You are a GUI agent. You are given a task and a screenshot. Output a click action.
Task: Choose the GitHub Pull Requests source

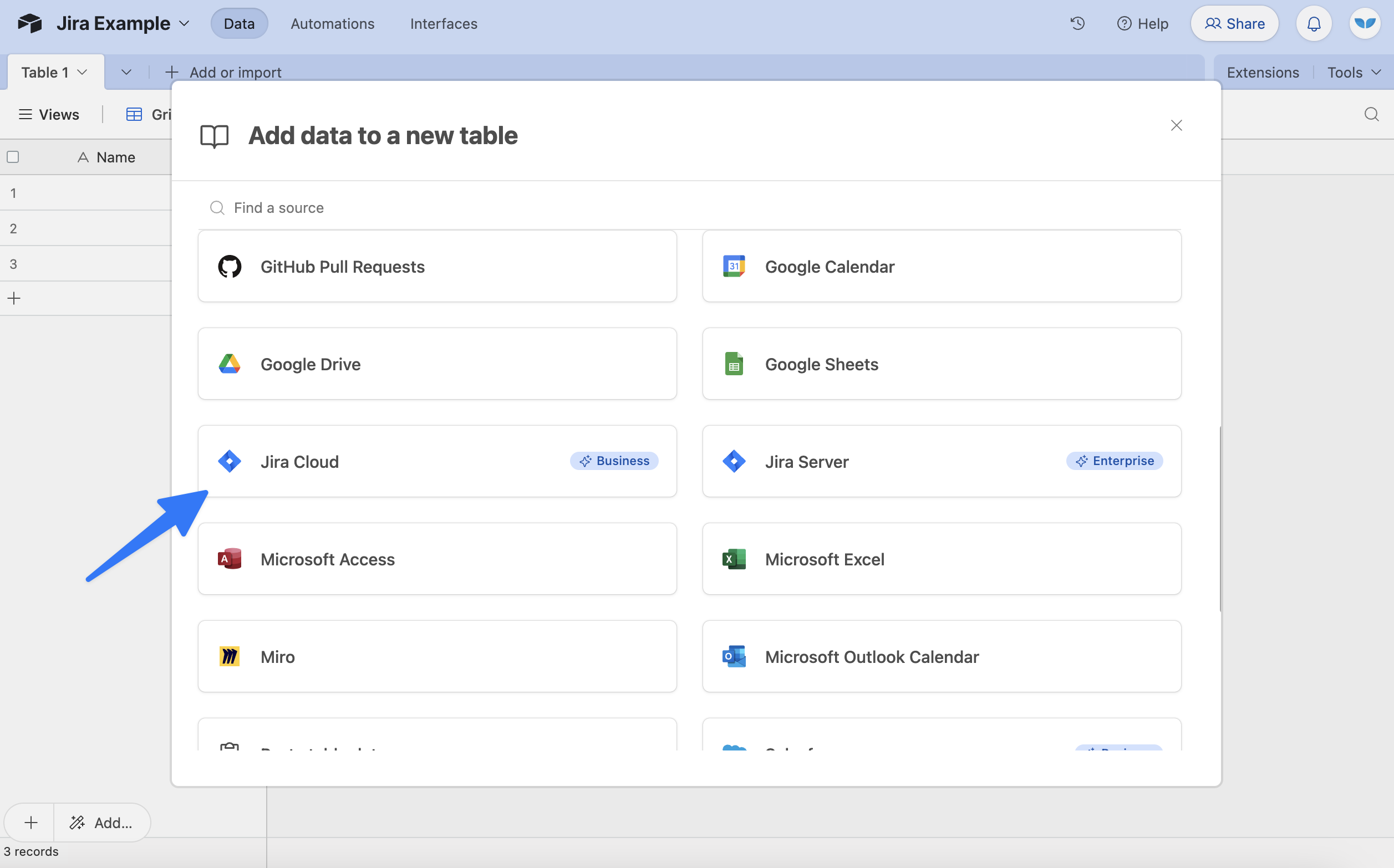[x=437, y=266]
